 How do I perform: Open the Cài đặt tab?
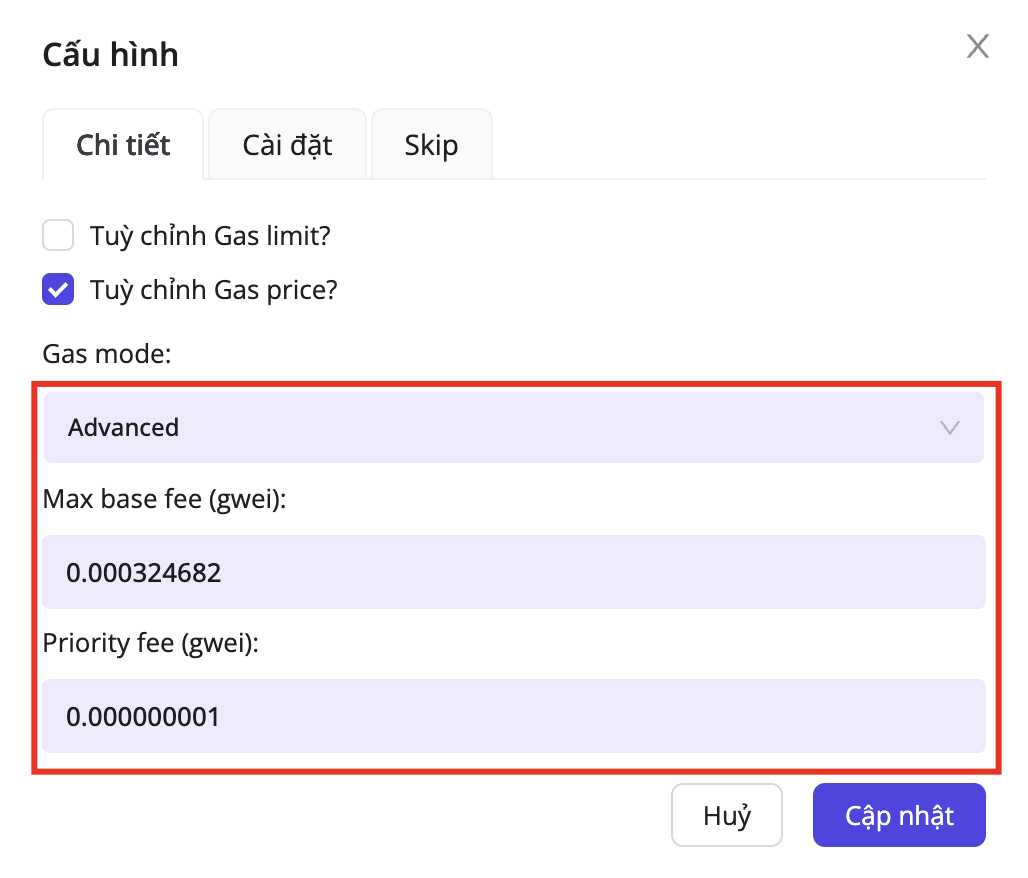click(x=287, y=145)
